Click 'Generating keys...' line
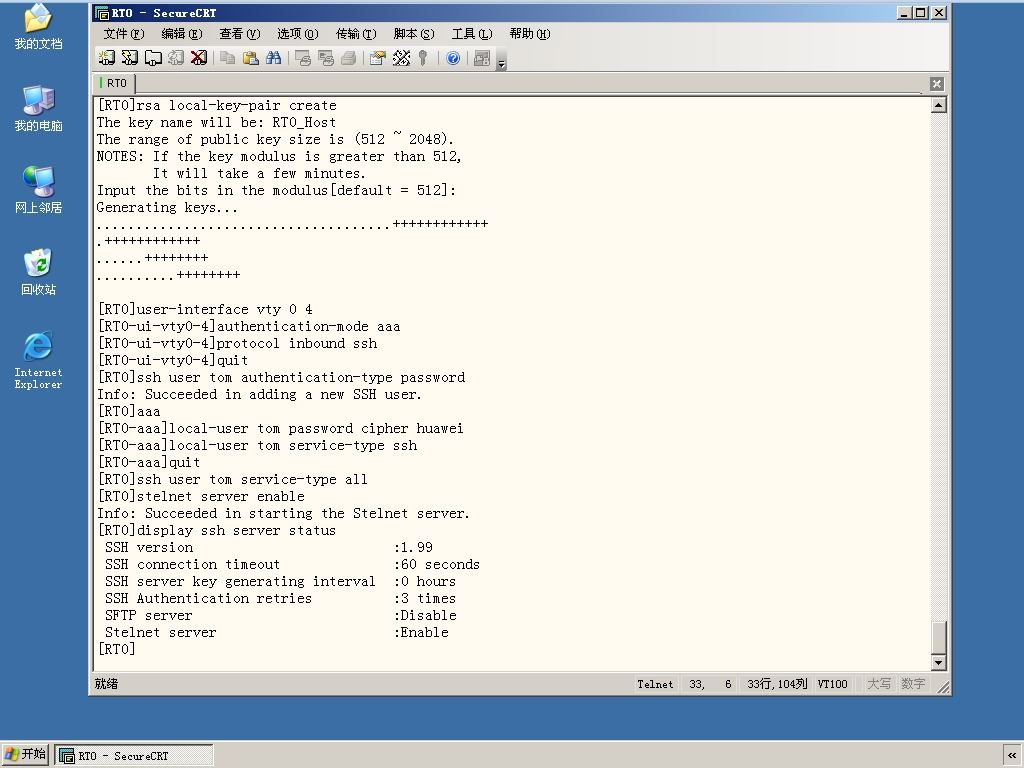 [x=167, y=207]
